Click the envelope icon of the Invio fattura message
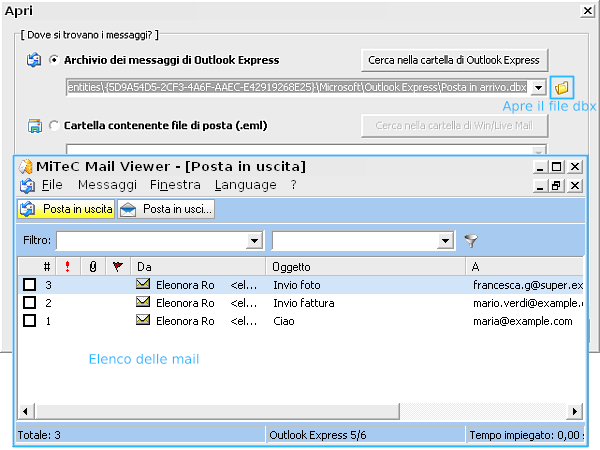Image resolution: width=600 pixels, height=450 pixels. [143, 302]
